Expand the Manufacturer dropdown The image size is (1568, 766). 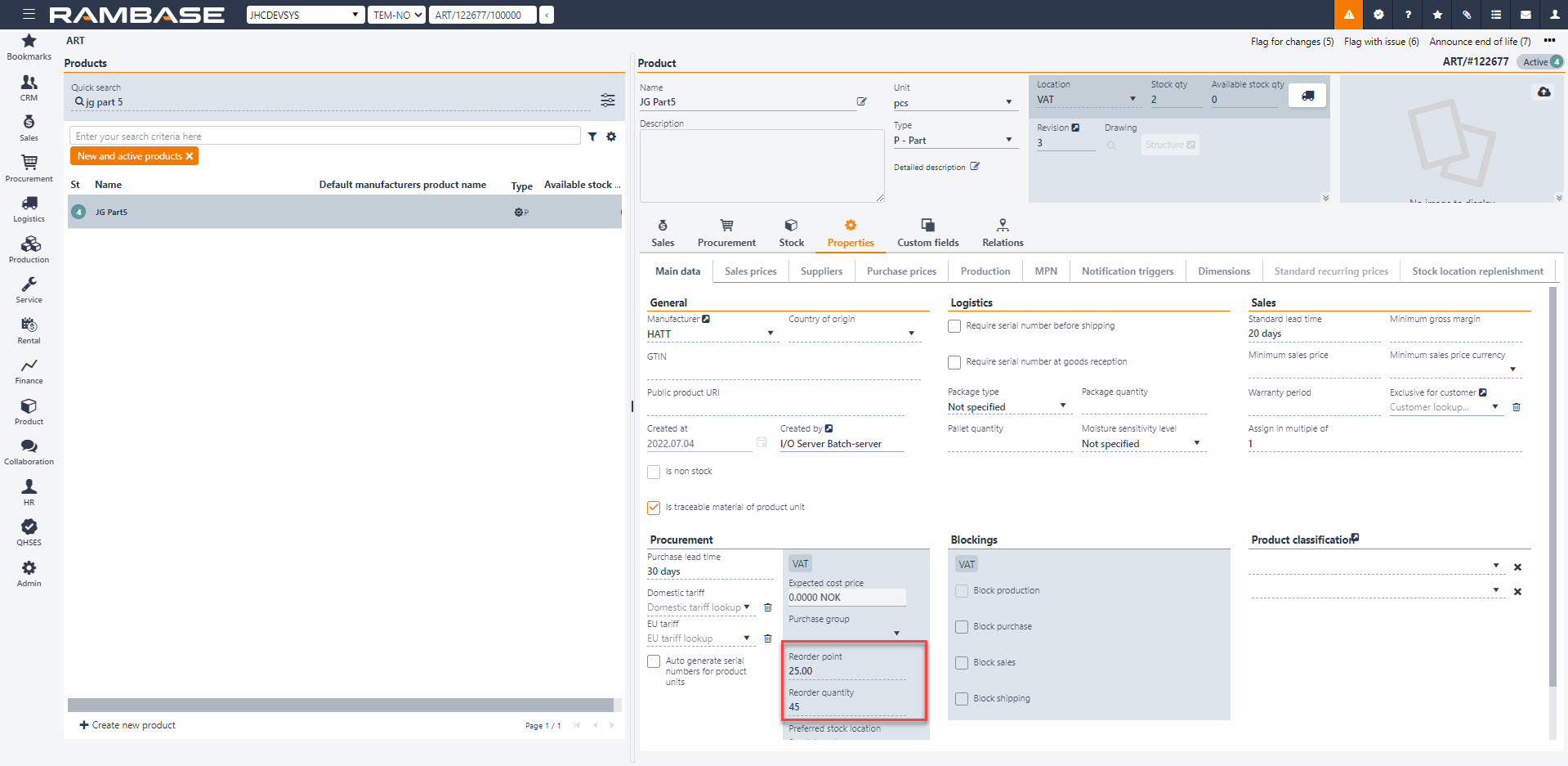pyautogui.click(x=770, y=334)
